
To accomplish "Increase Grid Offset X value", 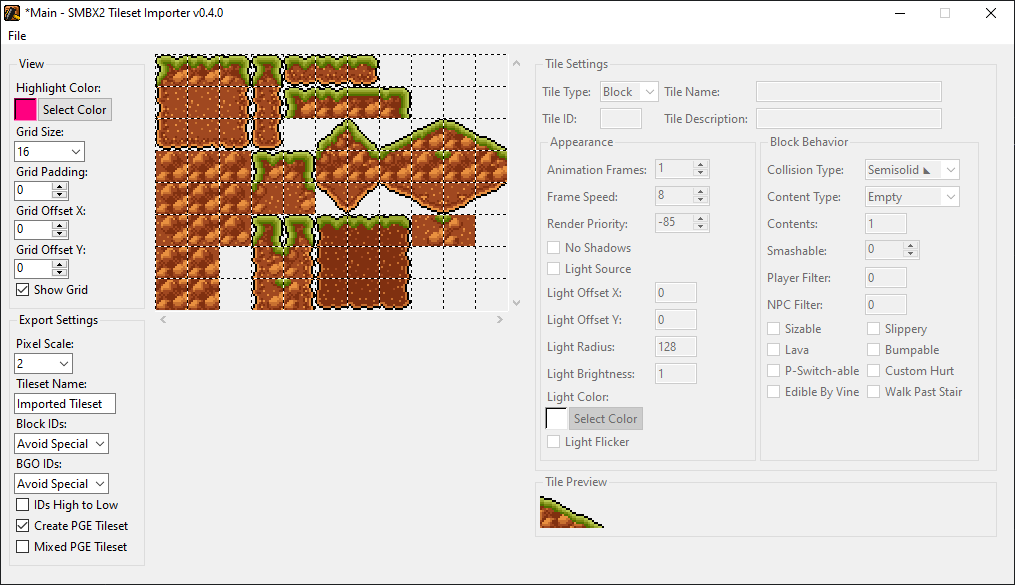I will point(60,225).
